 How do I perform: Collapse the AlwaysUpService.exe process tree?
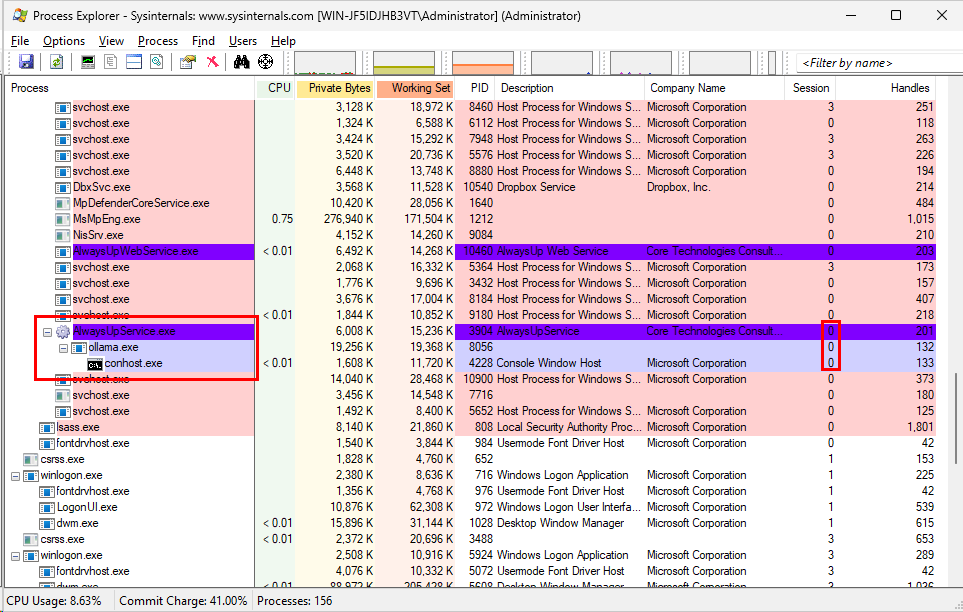click(x=47, y=331)
